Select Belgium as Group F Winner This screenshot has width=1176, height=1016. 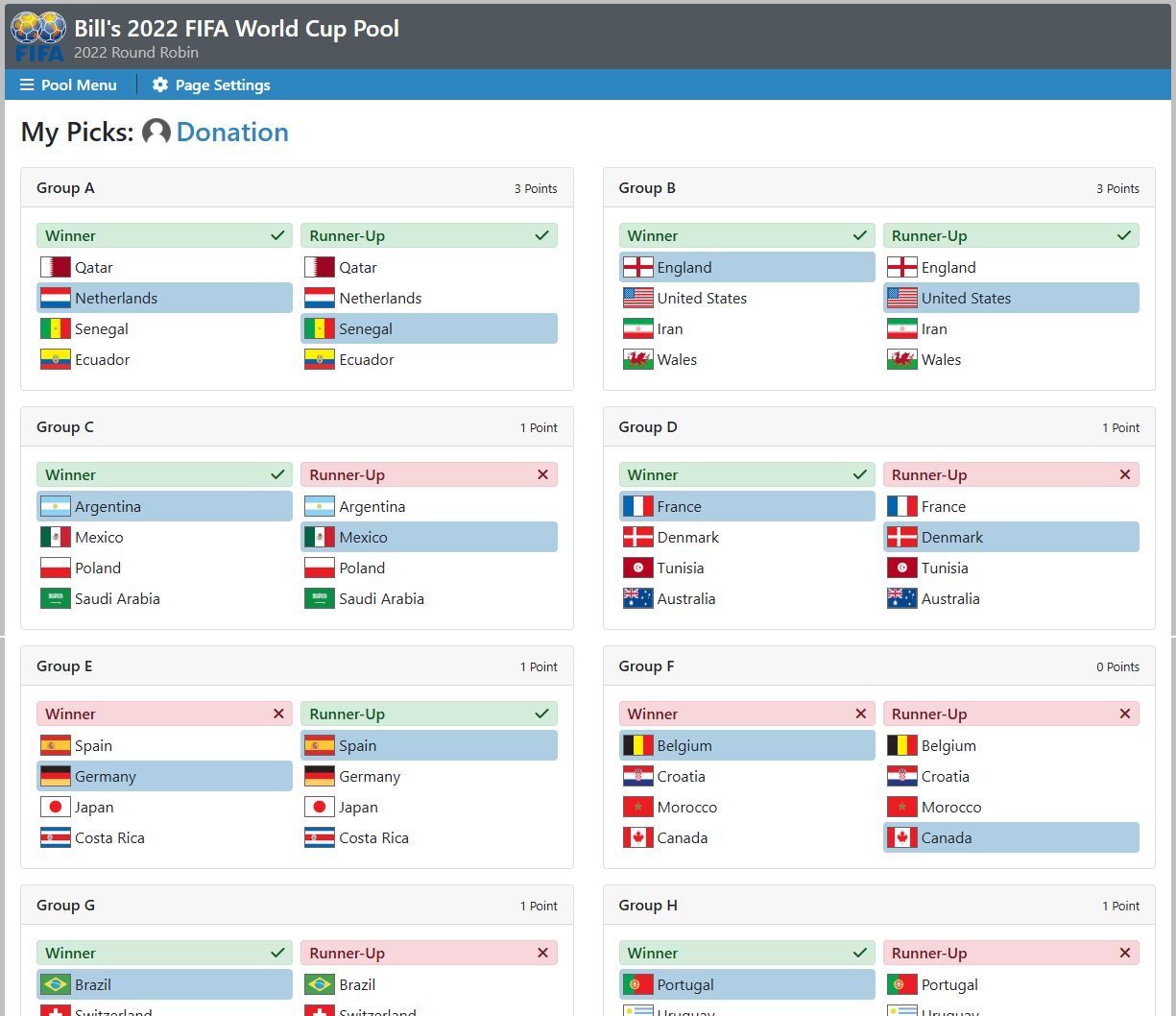pos(747,745)
